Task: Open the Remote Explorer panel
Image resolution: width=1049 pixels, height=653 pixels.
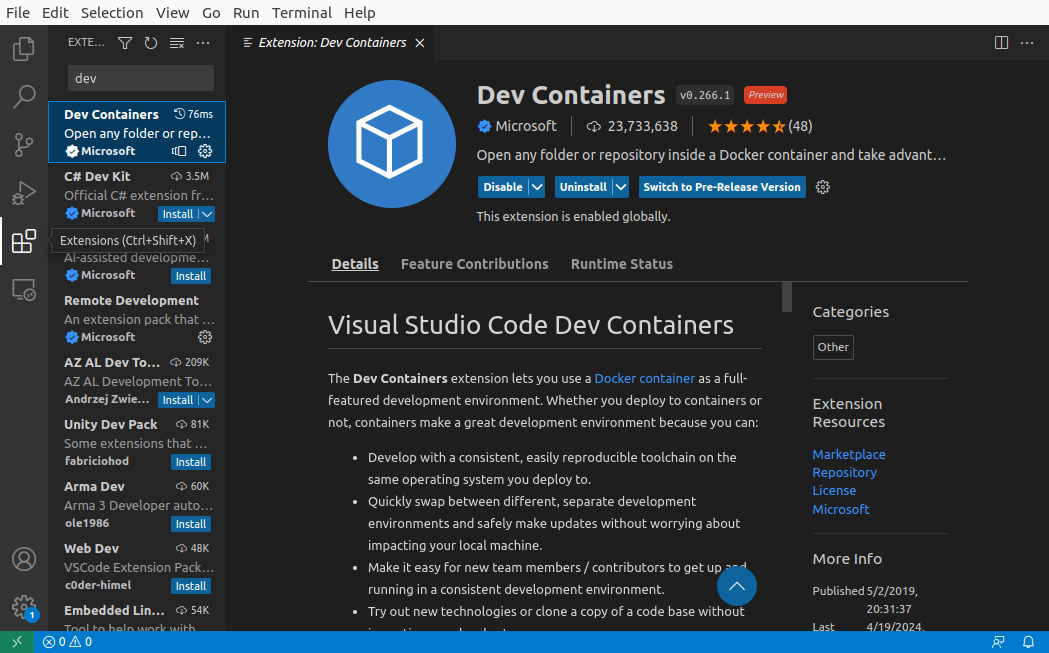Action: pyautogui.click(x=23, y=289)
